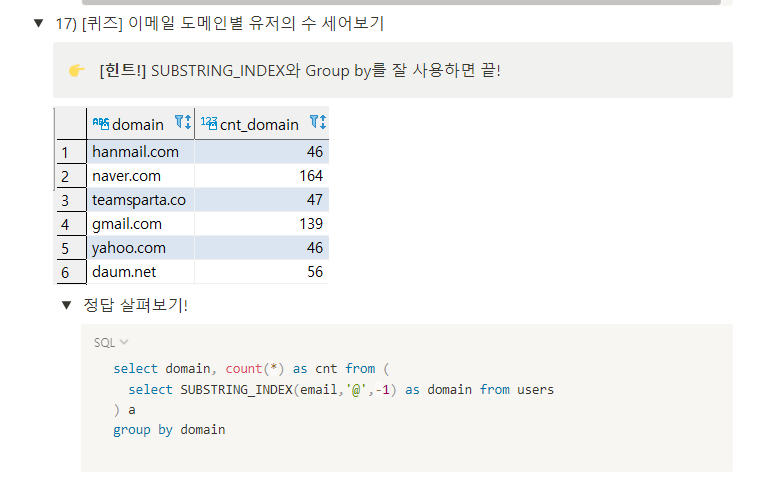The image size is (757, 482).
Task: Click the count value 56
Action: pos(315,271)
